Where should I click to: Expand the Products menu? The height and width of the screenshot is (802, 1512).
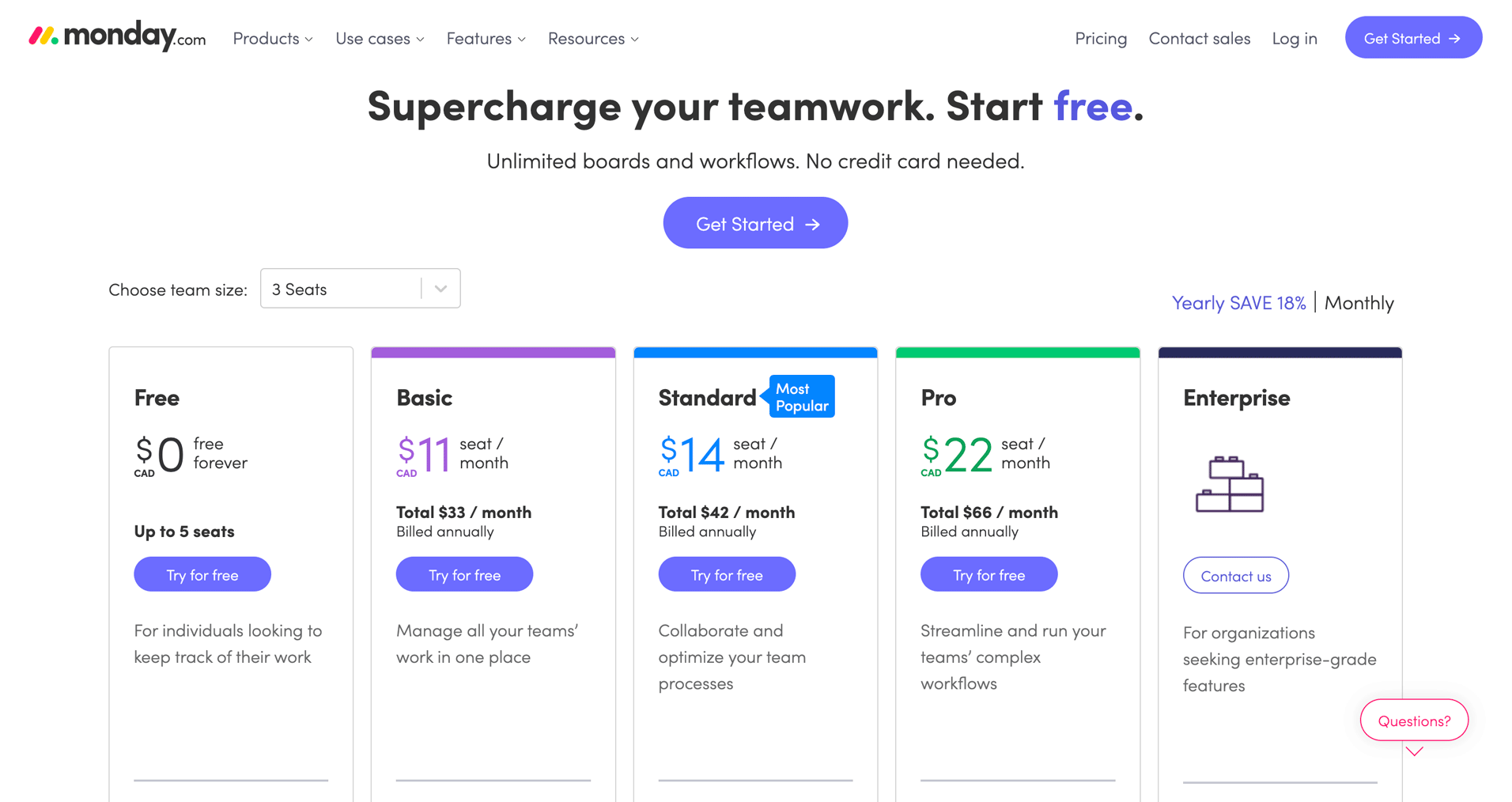273,39
